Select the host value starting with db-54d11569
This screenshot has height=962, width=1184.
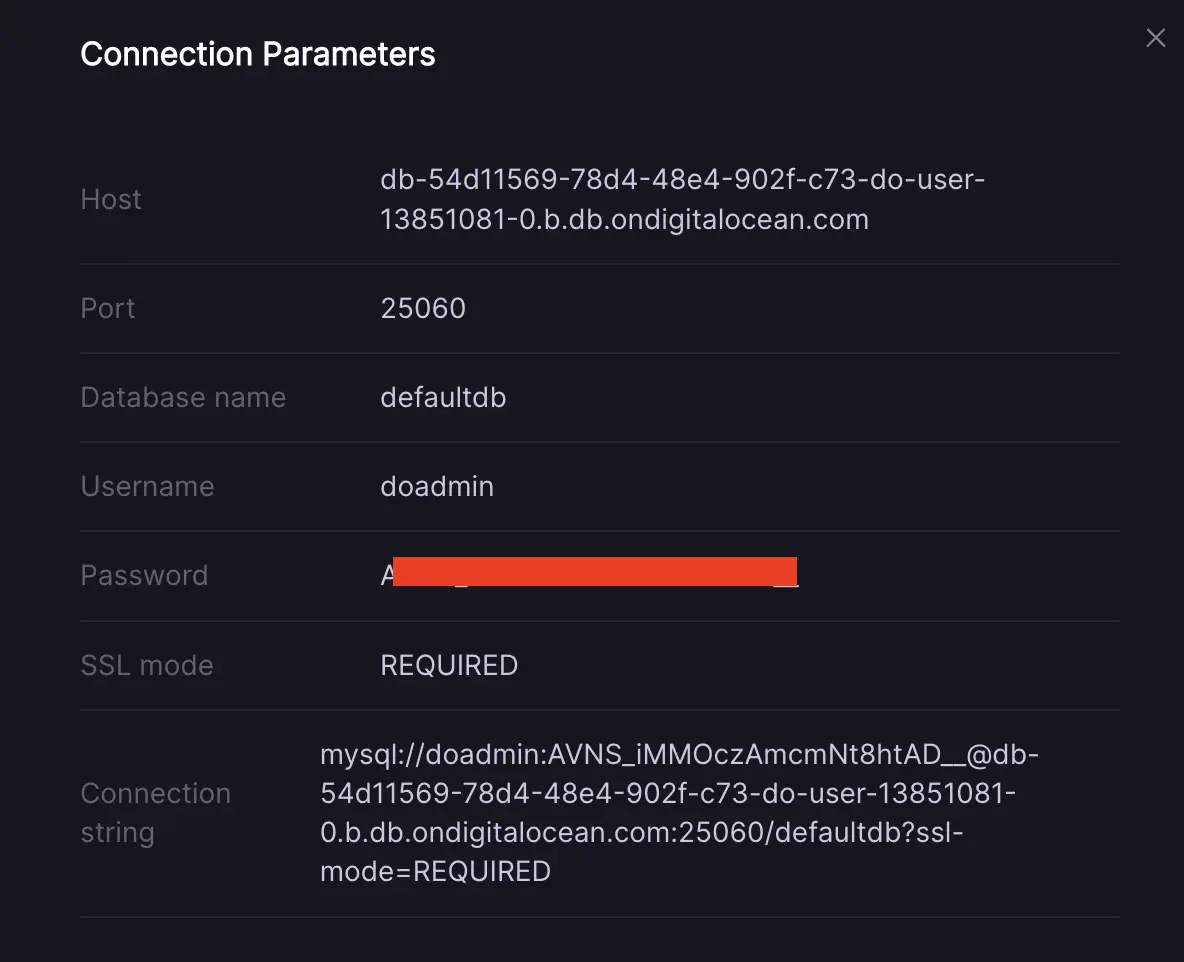pos(682,180)
